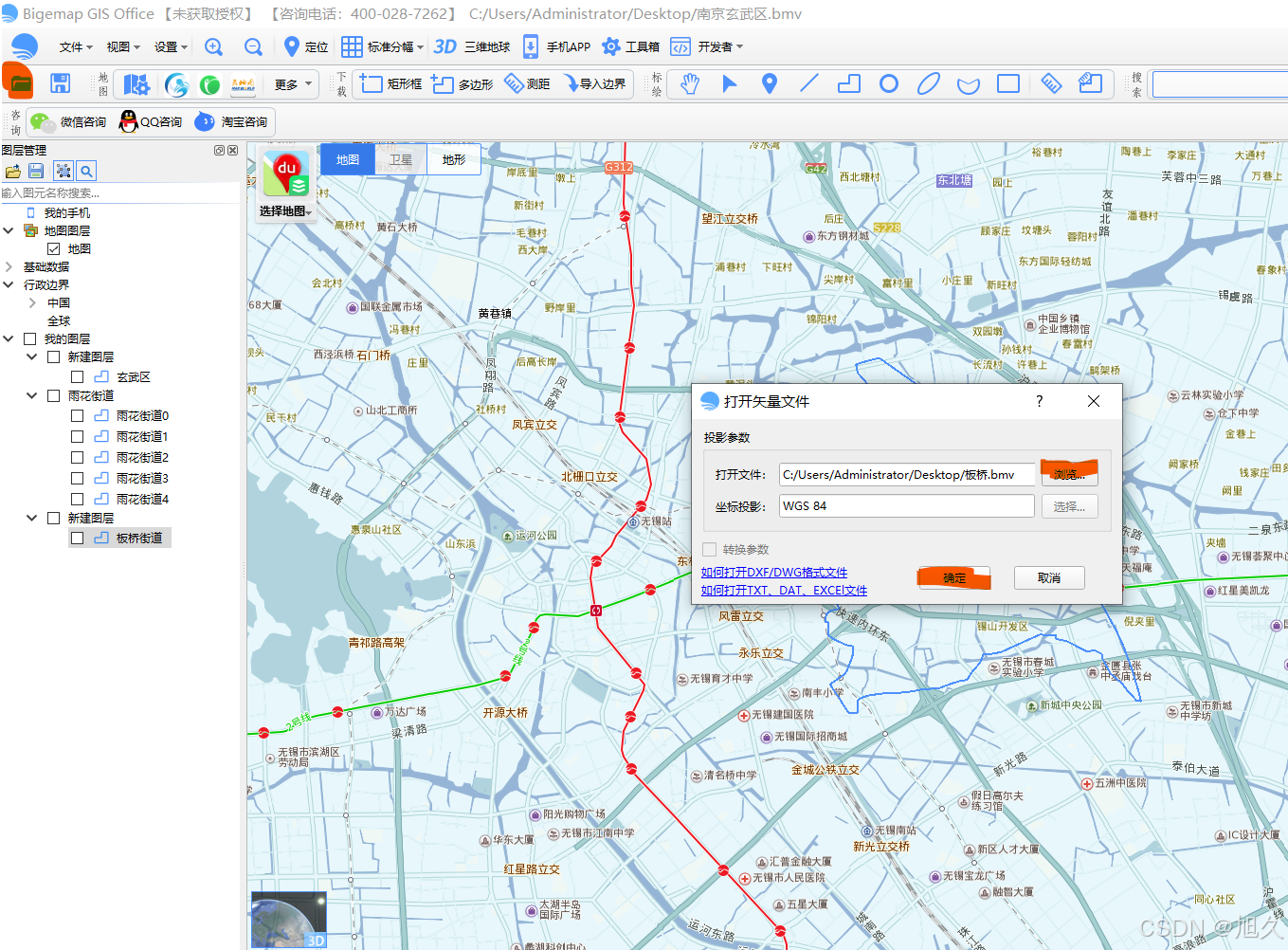Toggle the 板桥街道 layer checkbox
Screen dimensions: 1288x950
(78, 538)
